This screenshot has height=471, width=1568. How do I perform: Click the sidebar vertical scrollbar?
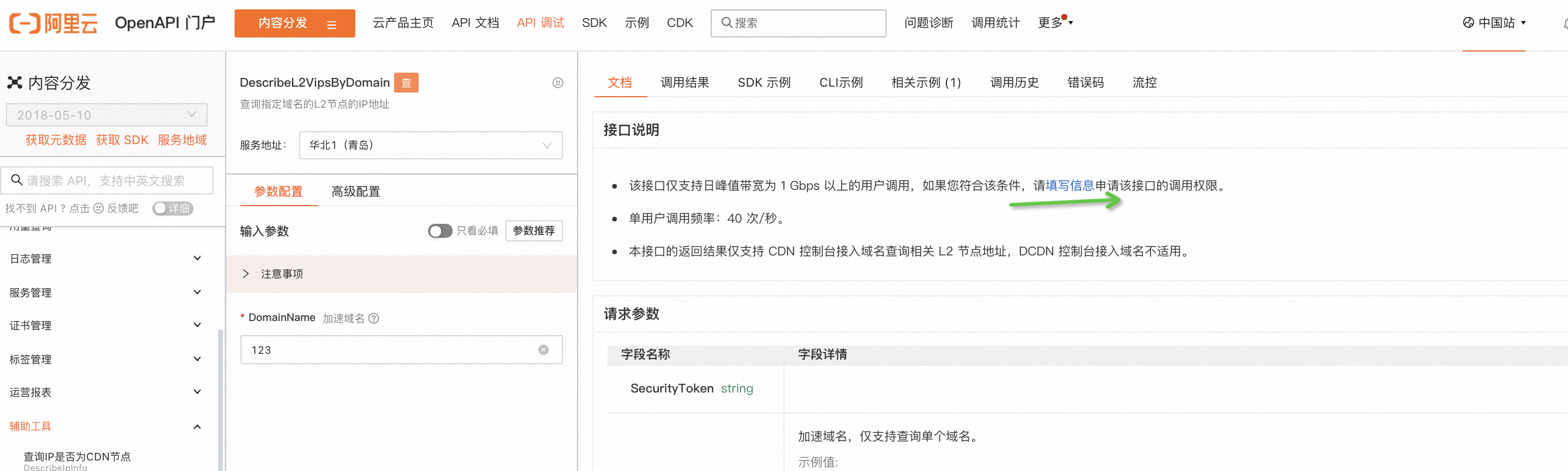pos(220,400)
